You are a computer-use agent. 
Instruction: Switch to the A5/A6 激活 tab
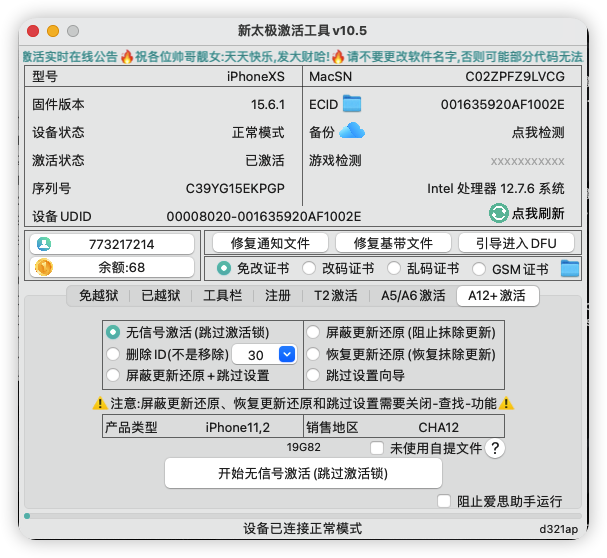click(x=413, y=295)
